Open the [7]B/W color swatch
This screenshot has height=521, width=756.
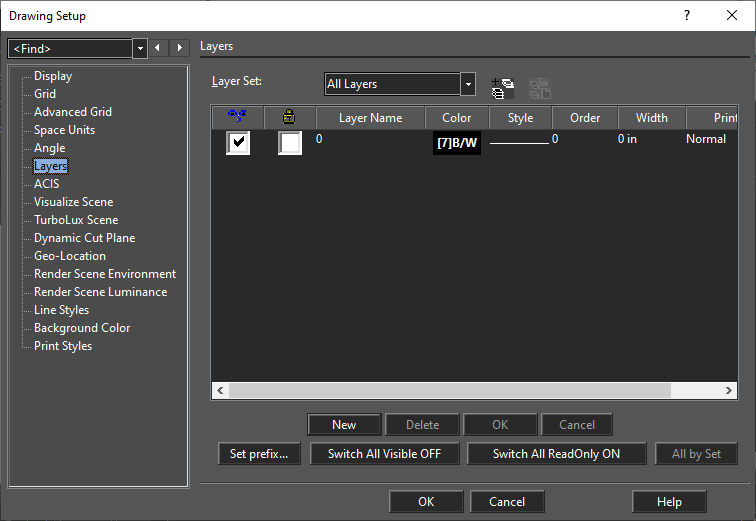point(457,143)
